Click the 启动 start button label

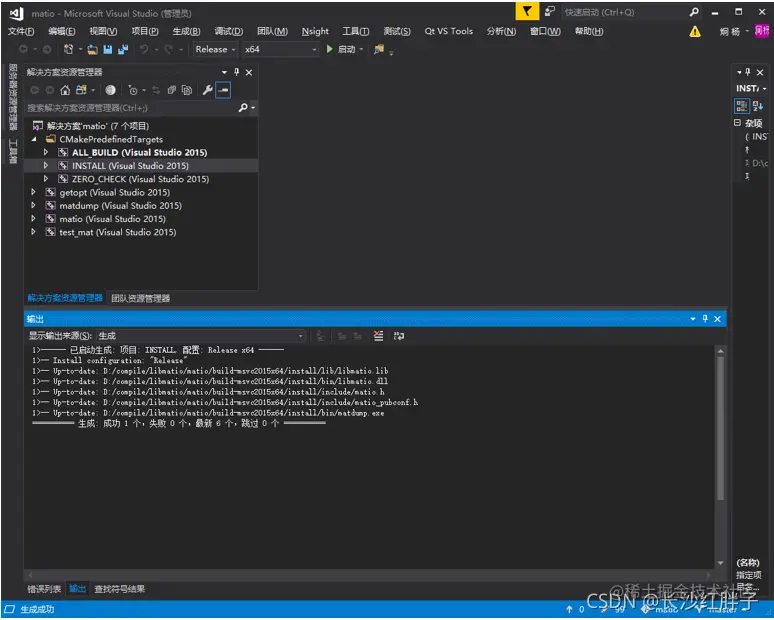[x=347, y=49]
